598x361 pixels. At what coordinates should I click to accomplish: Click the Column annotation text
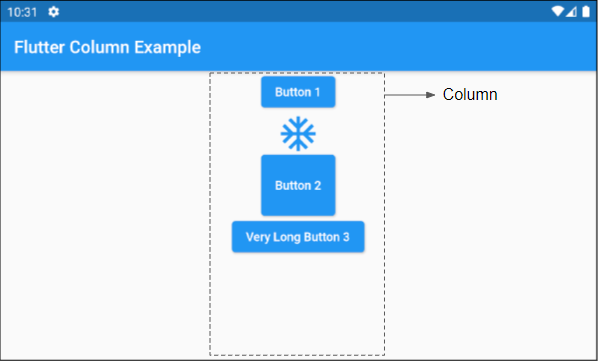(470, 95)
